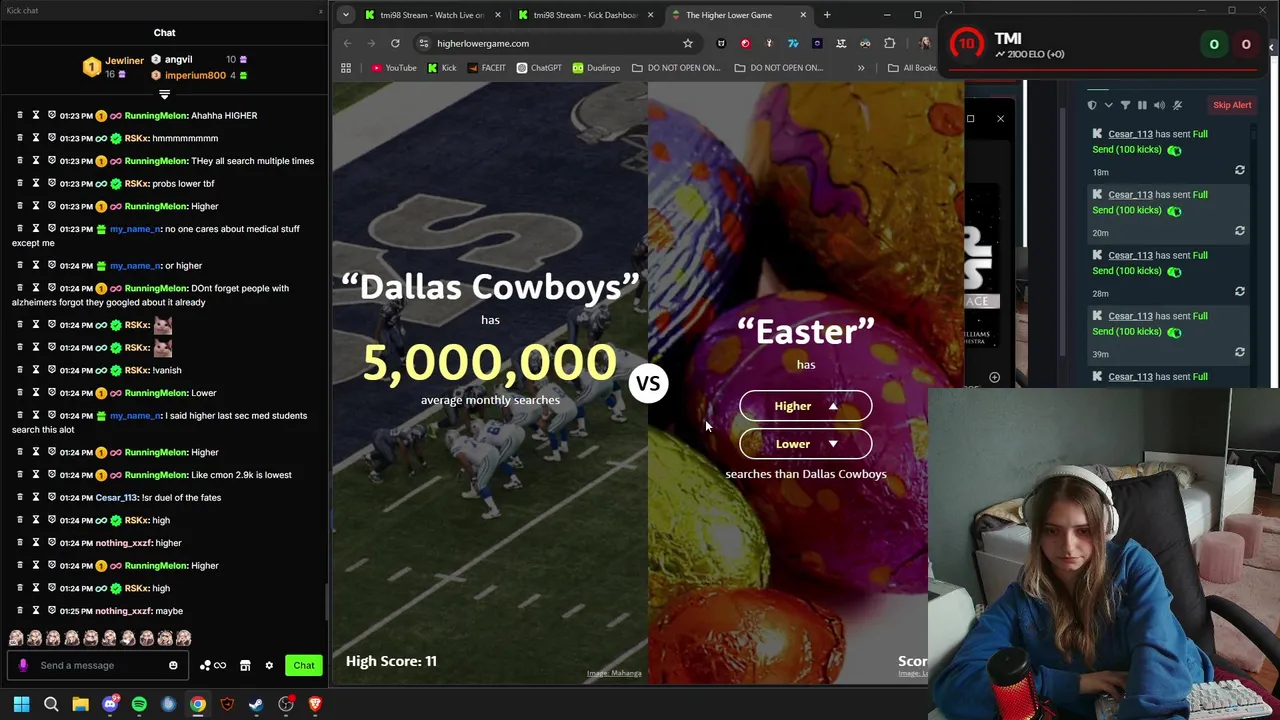Open the YouTube bookmark

[394, 68]
